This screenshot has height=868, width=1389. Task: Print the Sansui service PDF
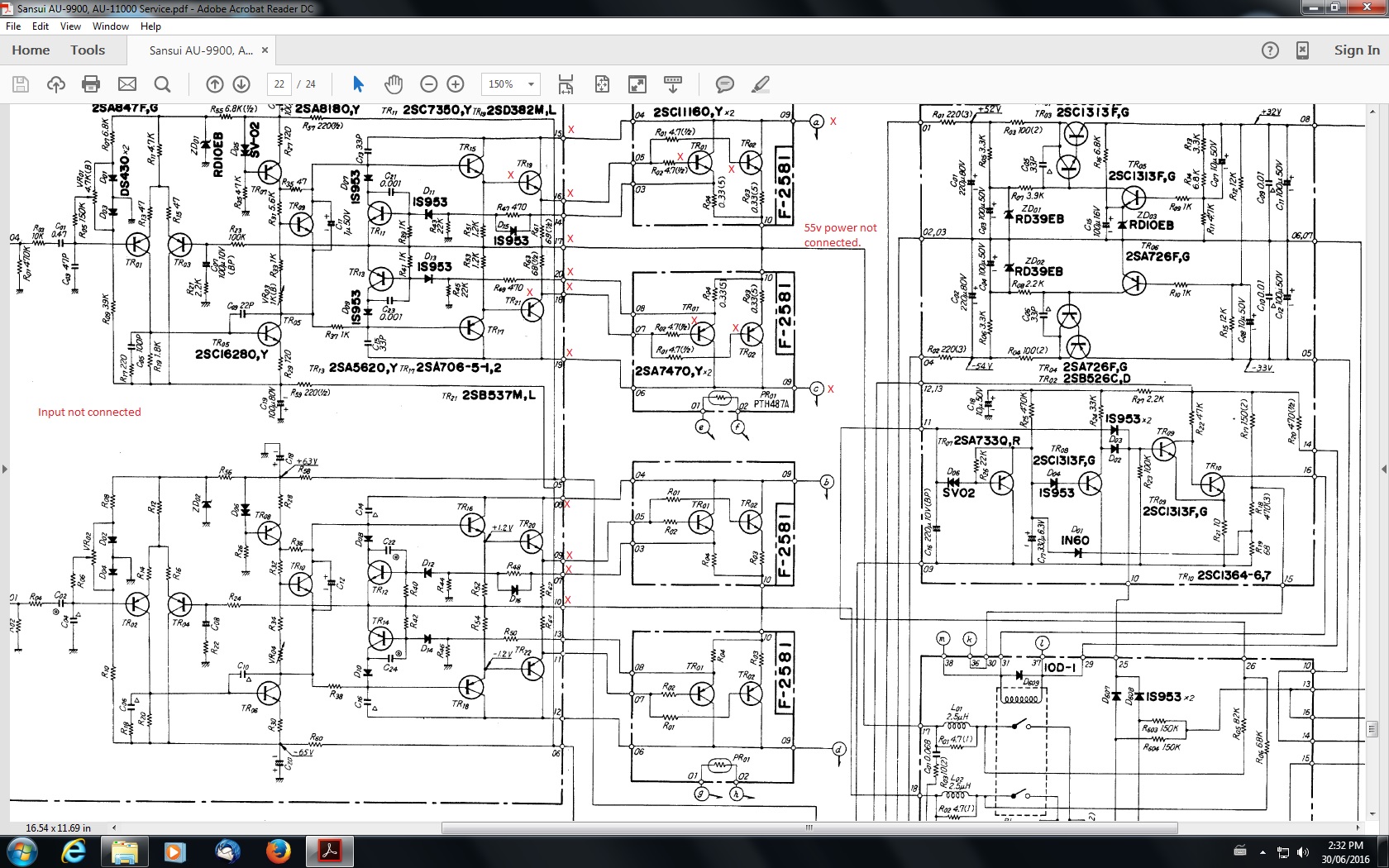(92, 84)
